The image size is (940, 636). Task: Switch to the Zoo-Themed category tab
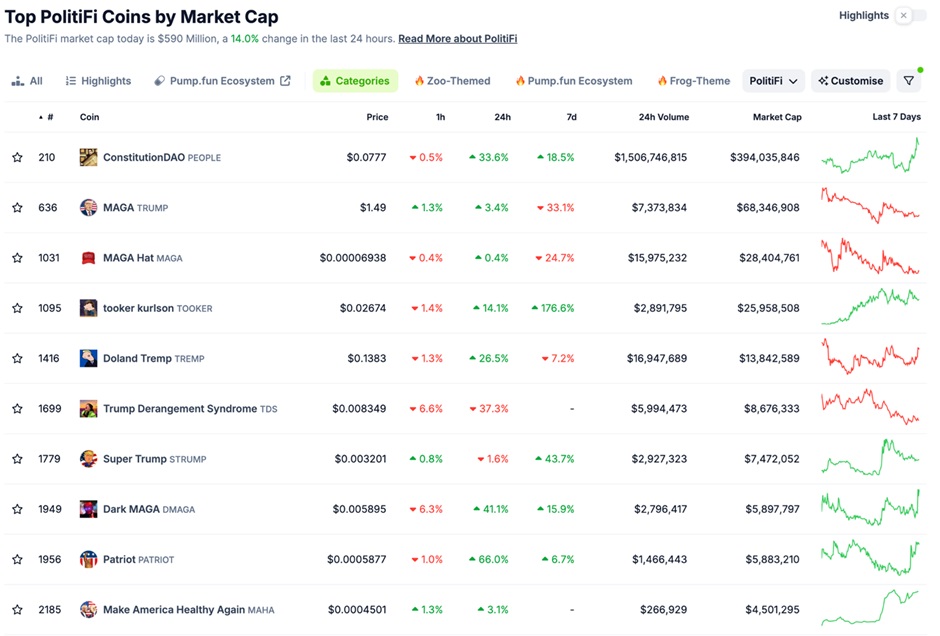click(452, 81)
